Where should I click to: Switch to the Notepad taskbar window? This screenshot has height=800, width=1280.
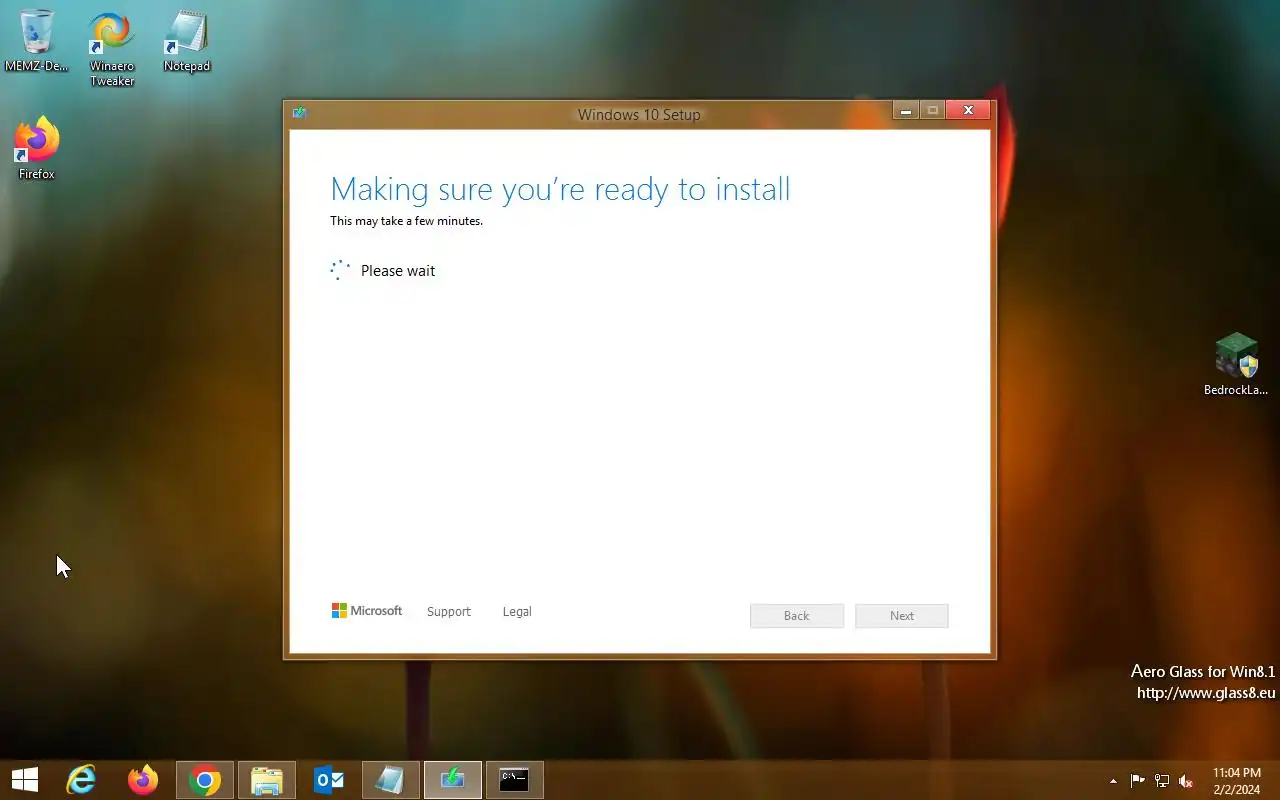[390, 780]
